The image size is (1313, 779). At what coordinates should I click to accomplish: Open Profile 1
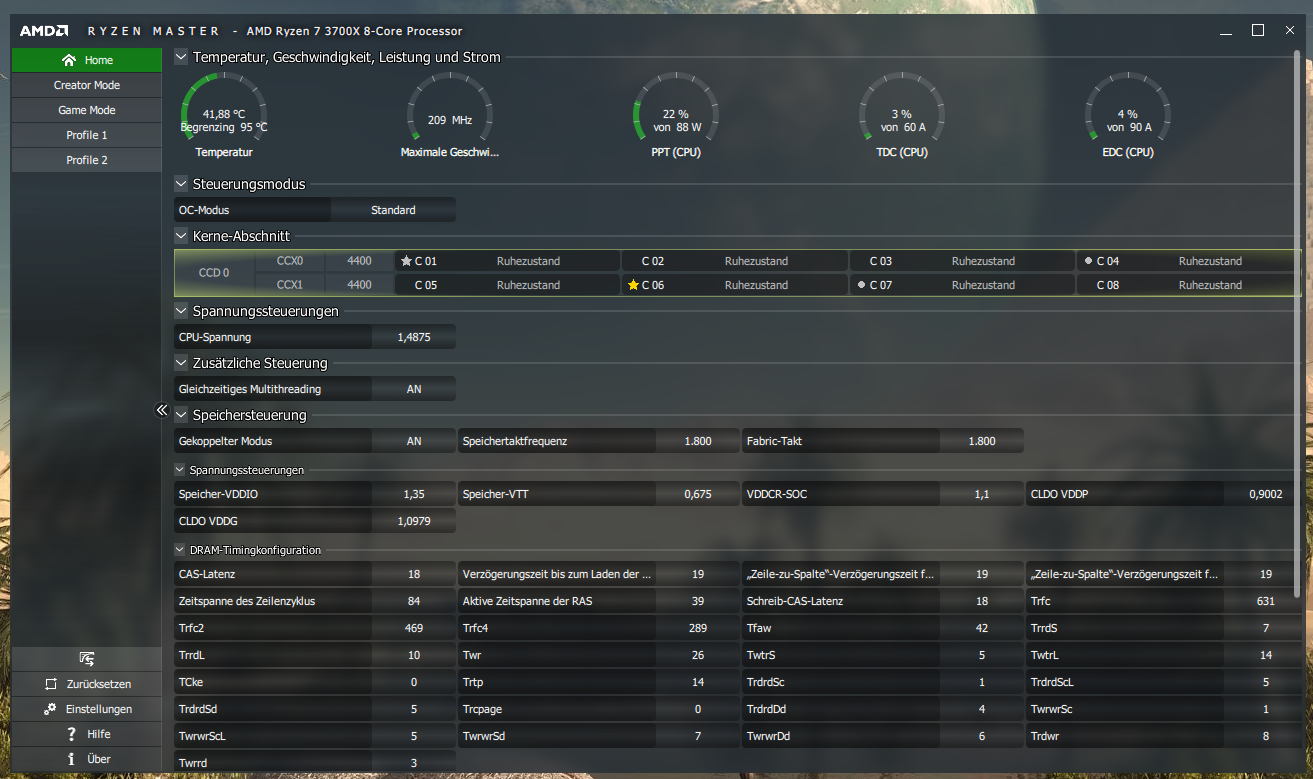pos(87,135)
